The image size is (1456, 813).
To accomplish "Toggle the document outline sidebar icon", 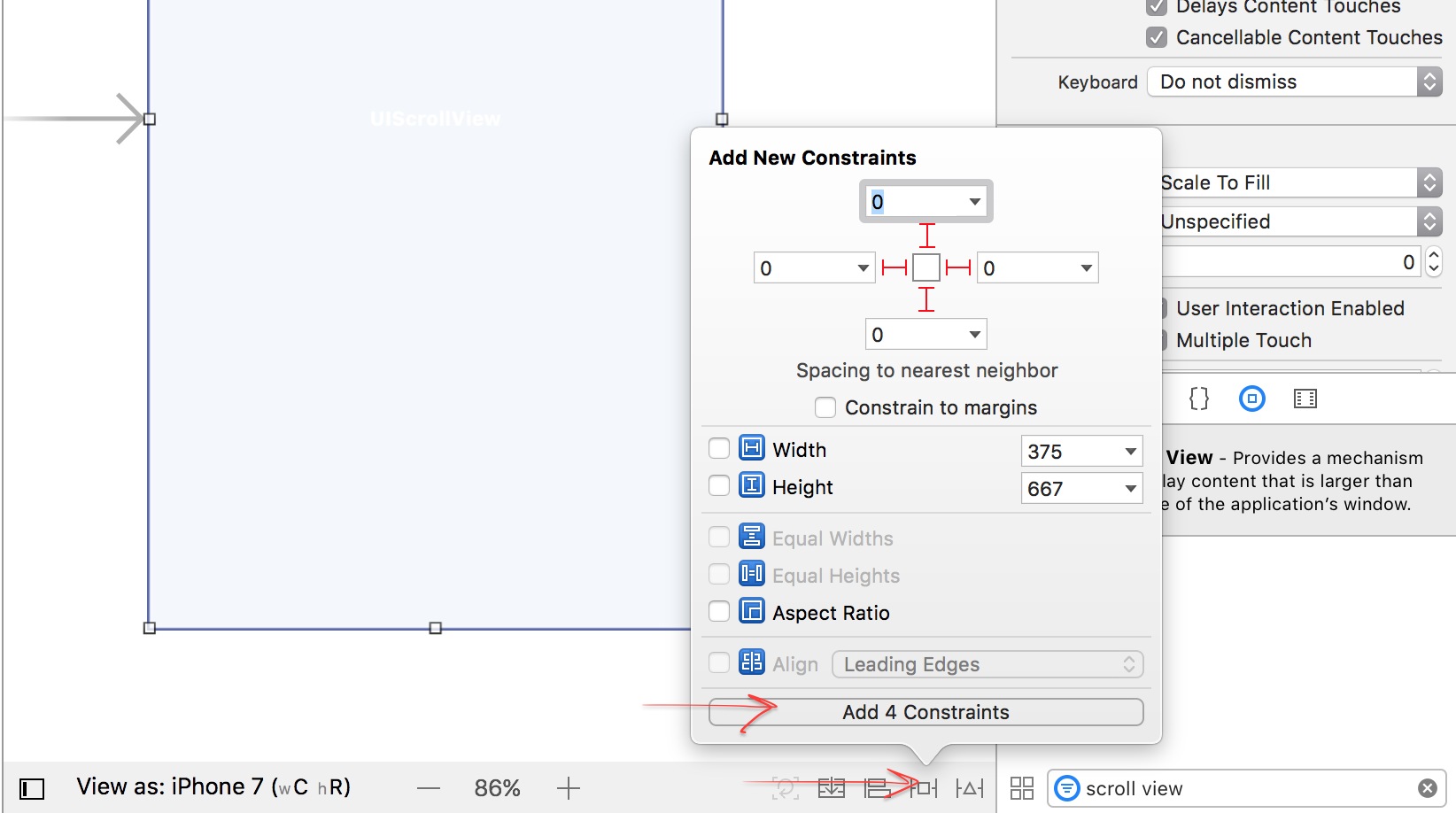I will pos(32,788).
